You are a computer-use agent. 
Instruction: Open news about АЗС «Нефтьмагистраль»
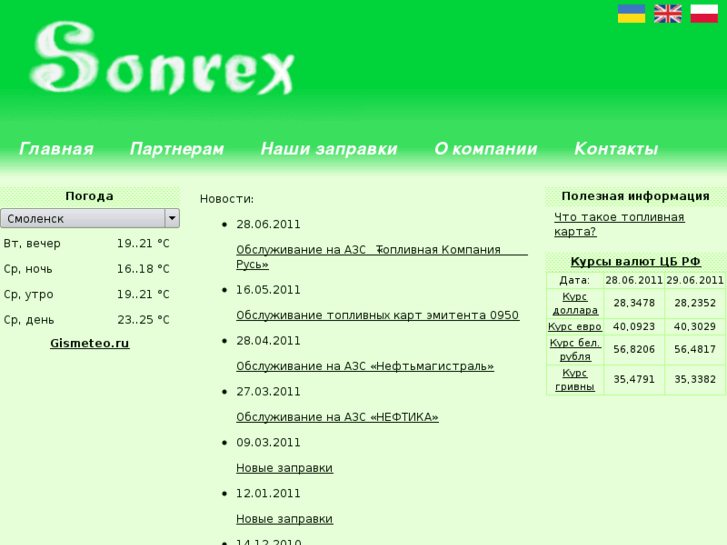point(365,366)
